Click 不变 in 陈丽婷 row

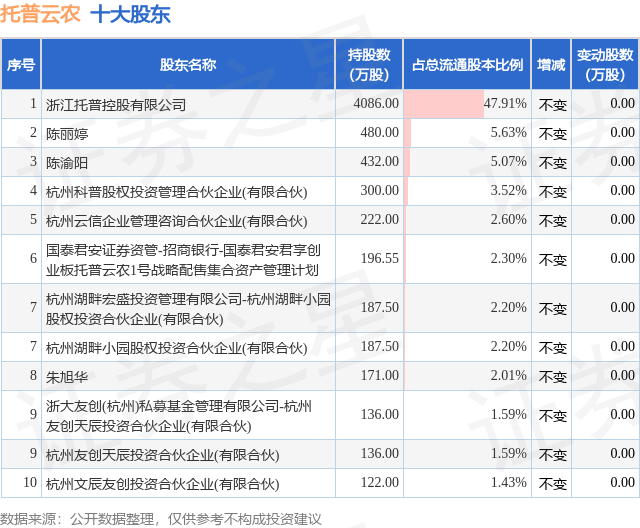[552, 133]
